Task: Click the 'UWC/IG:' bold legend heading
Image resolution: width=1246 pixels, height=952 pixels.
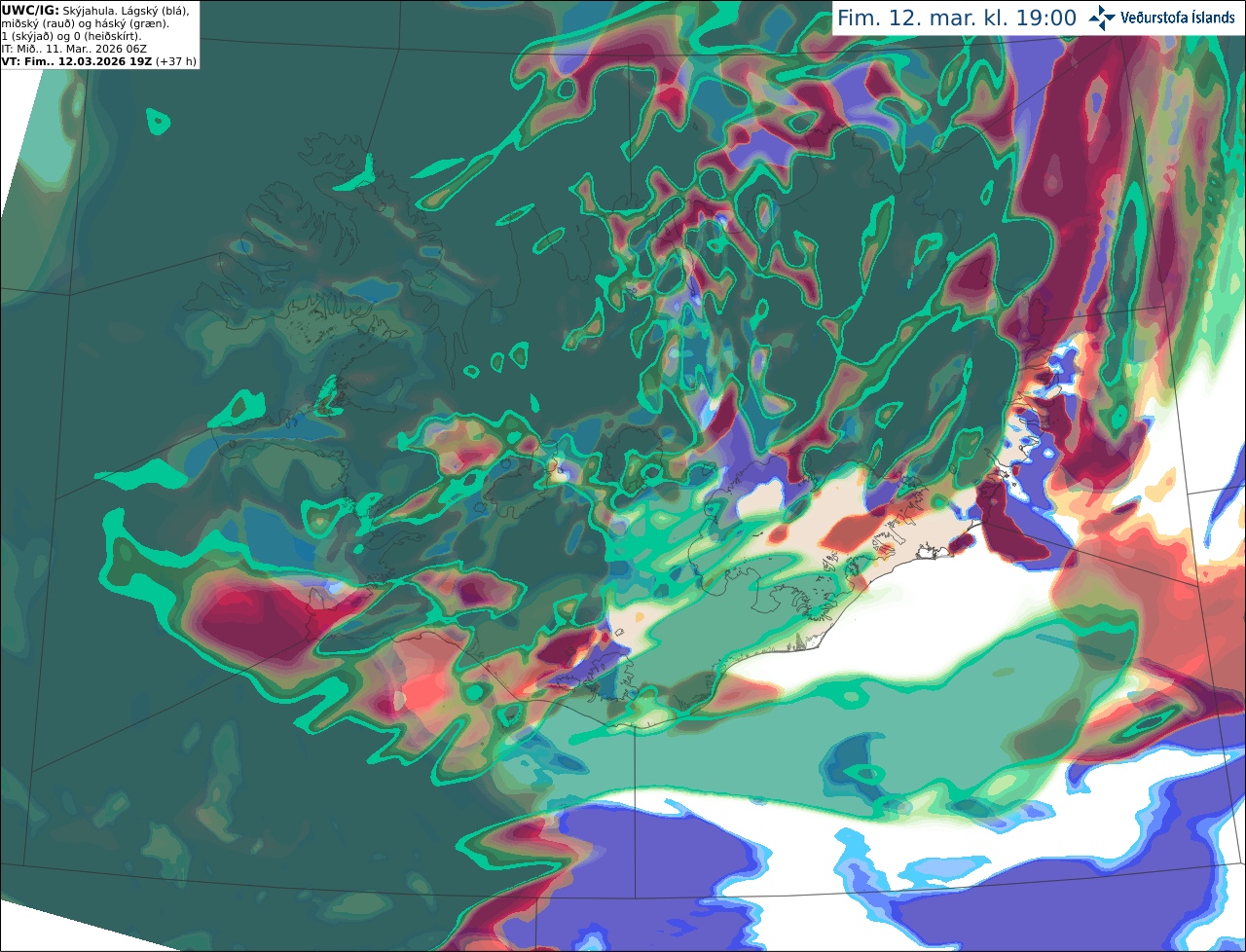Action: coord(30,10)
